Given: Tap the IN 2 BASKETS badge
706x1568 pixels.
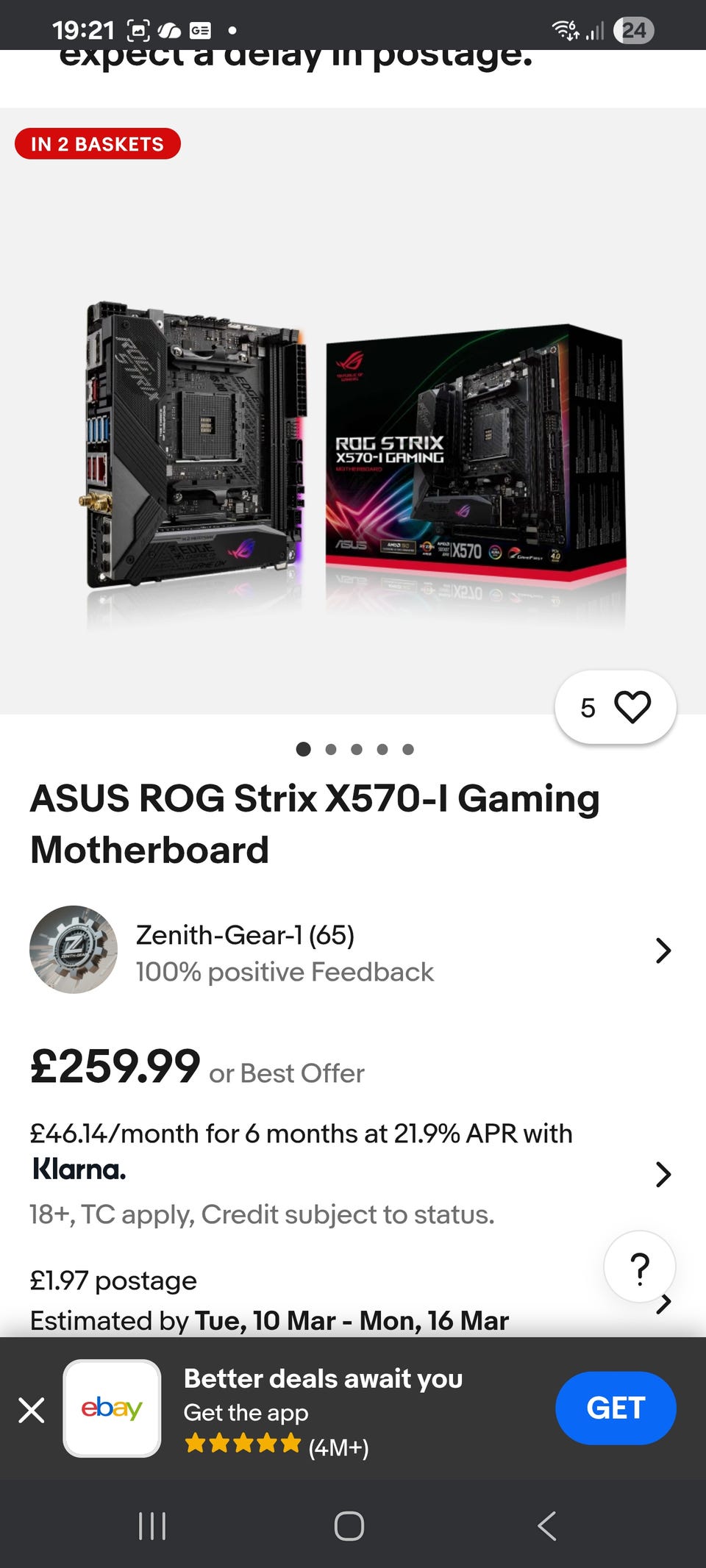Looking at the screenshot, I should [x=97, y=144].
